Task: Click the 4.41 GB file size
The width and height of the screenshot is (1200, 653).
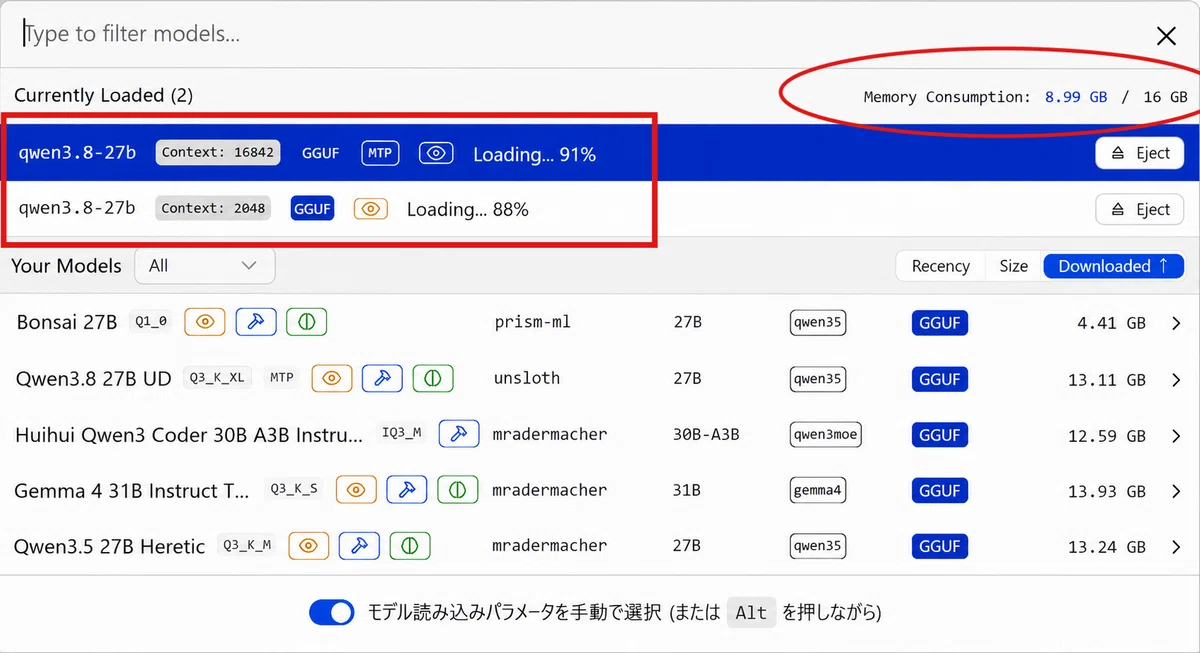Action: 1111,323
